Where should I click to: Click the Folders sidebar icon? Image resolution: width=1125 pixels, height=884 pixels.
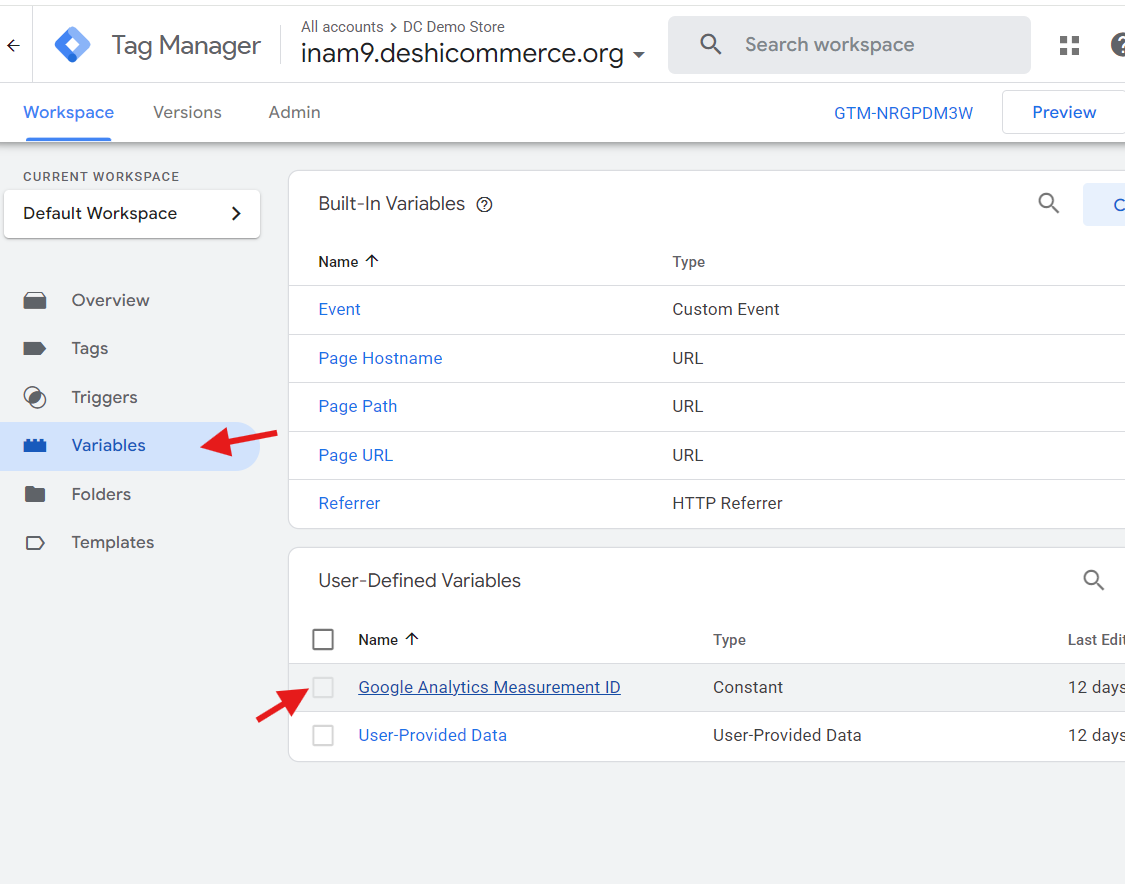(x=34, y=494)
